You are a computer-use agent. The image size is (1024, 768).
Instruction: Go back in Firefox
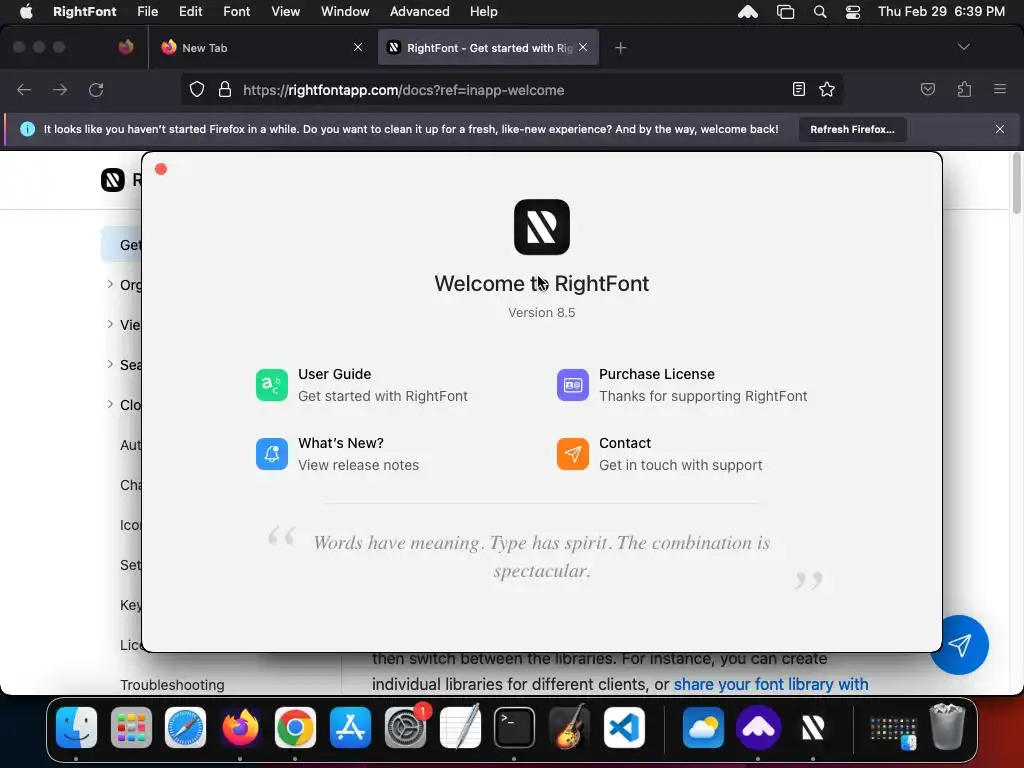pos(24,89)
